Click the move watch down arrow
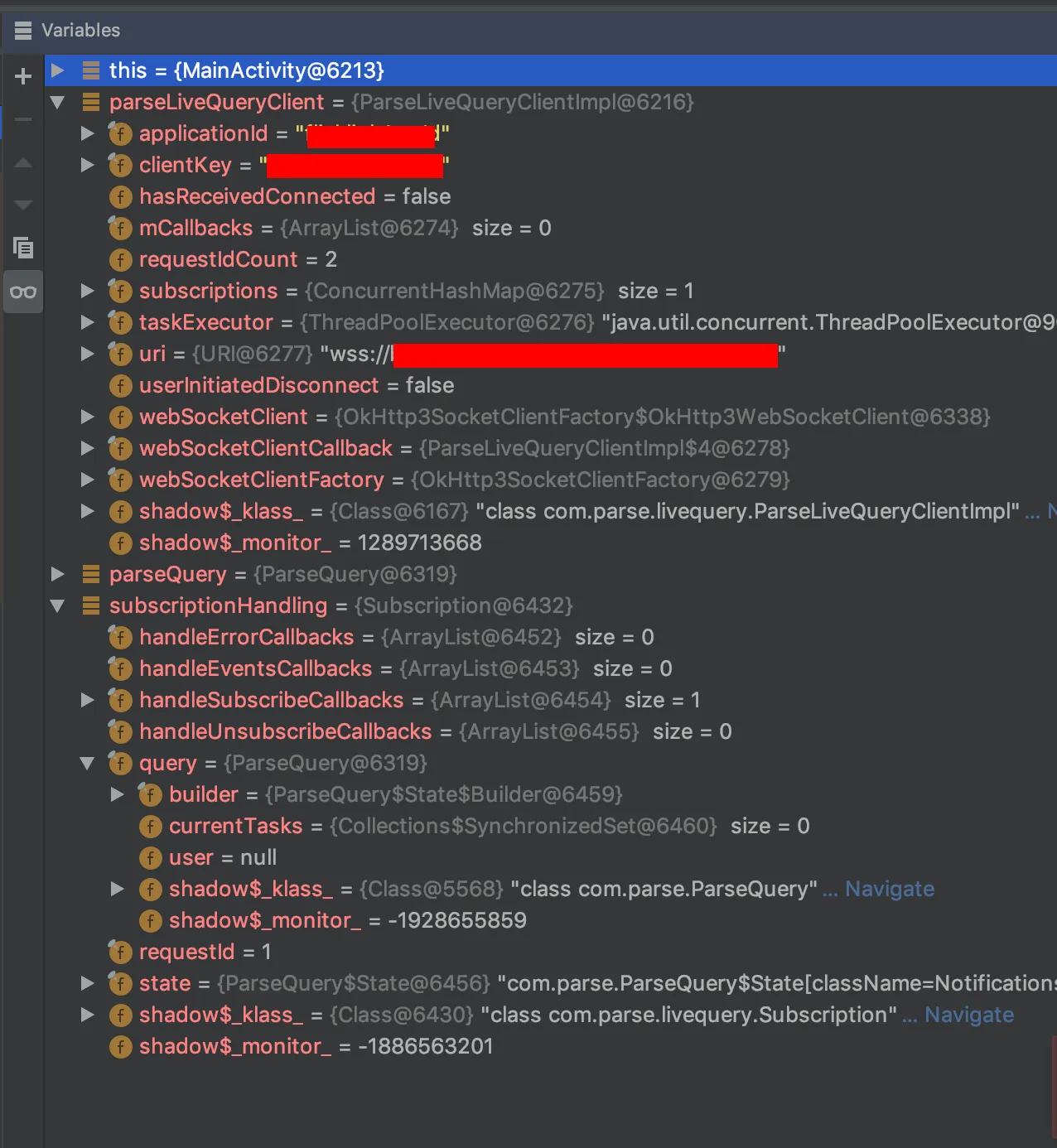Image resolution: width=1057 pixels, height=1148 pixels. click(23, 205)
